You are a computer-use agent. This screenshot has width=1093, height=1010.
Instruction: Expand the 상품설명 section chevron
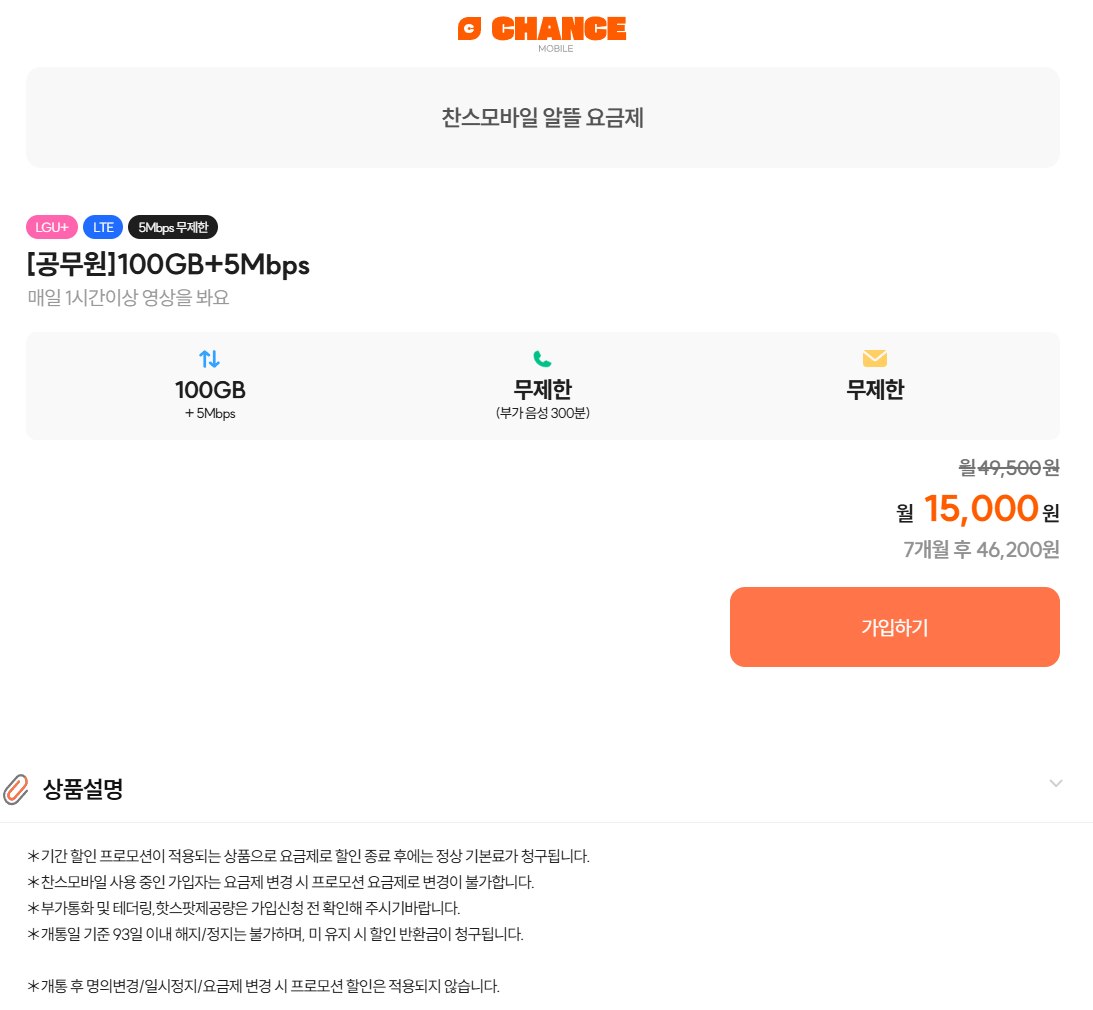(1056, 784)
